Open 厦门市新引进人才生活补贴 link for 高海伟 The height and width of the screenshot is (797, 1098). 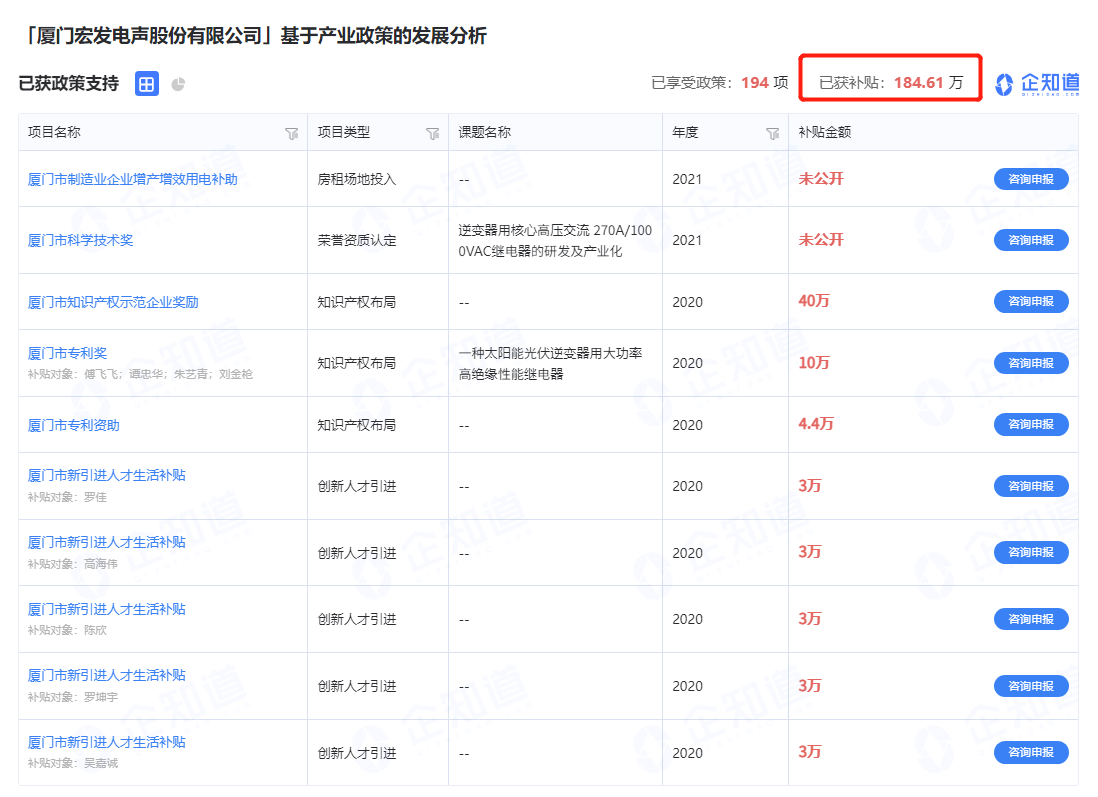(x=106, y=542)
